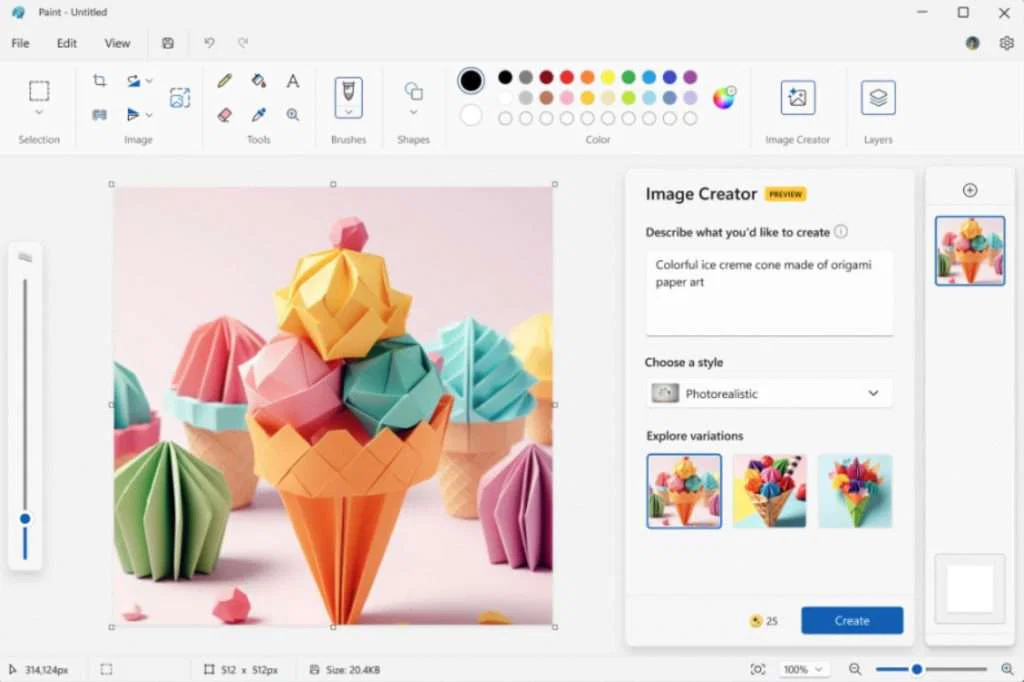Click the Create button in Image Creator

852,620
